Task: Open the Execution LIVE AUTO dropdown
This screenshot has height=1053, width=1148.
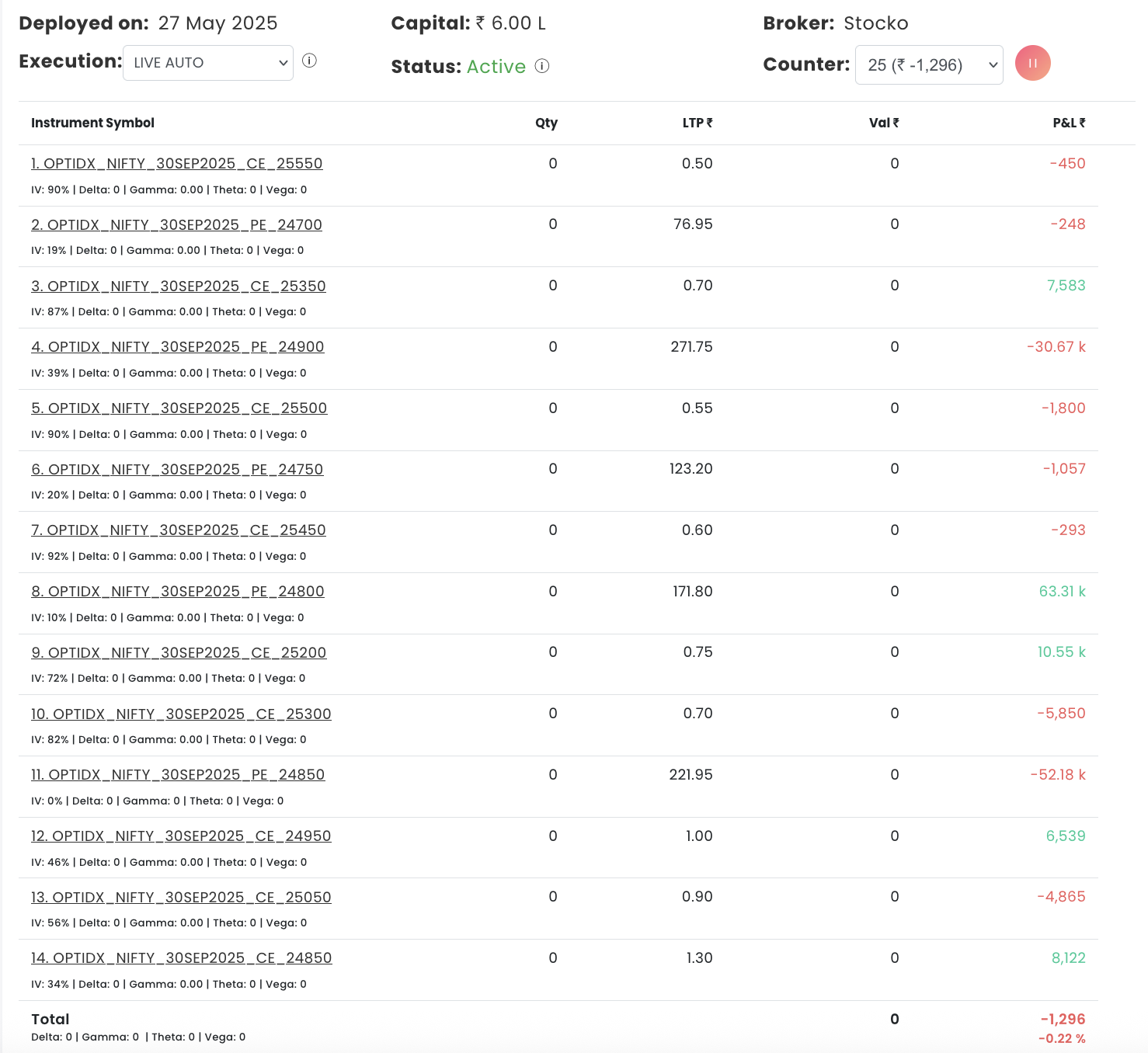Action: coord(208,63)
